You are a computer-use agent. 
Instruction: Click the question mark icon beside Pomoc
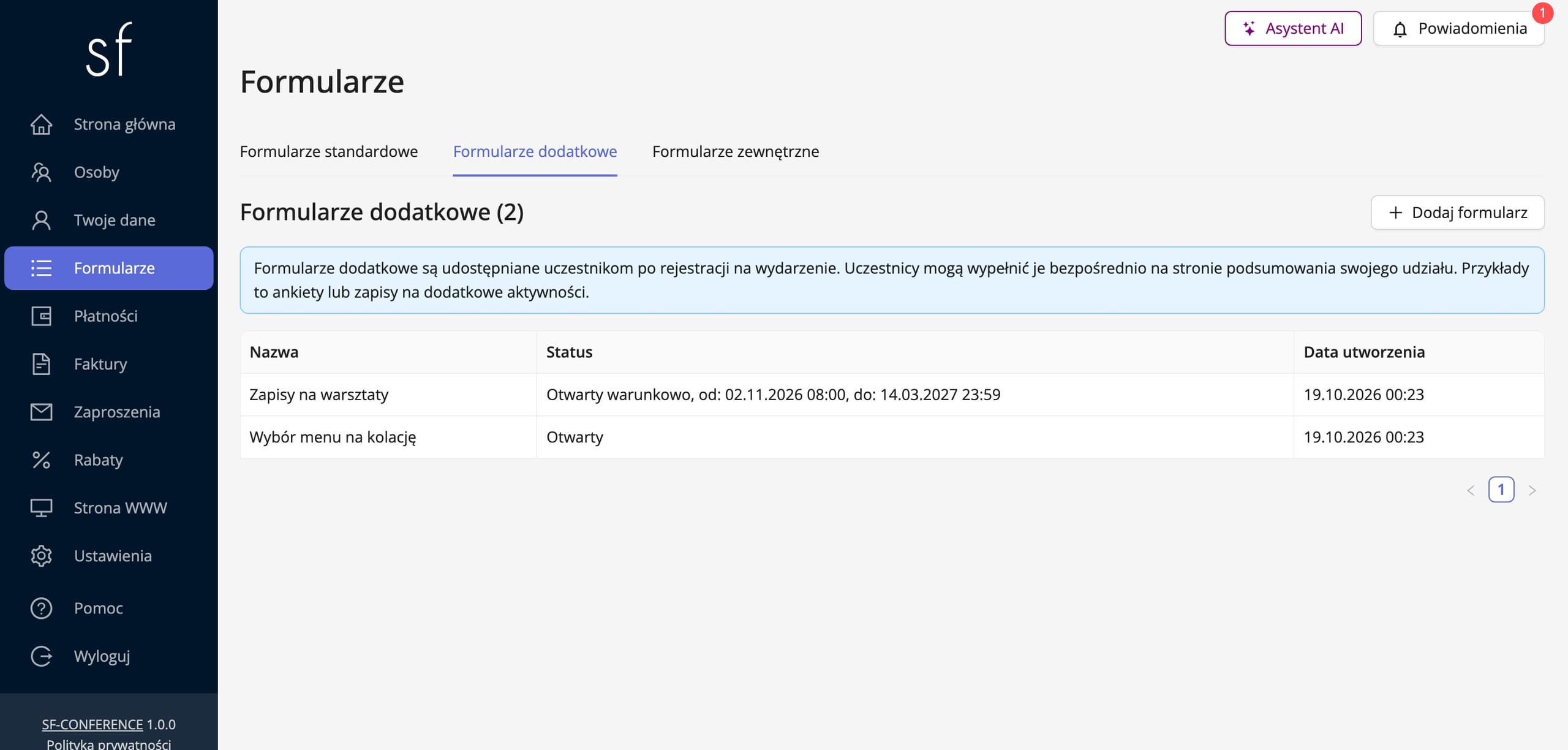click(x=41, y=608)
